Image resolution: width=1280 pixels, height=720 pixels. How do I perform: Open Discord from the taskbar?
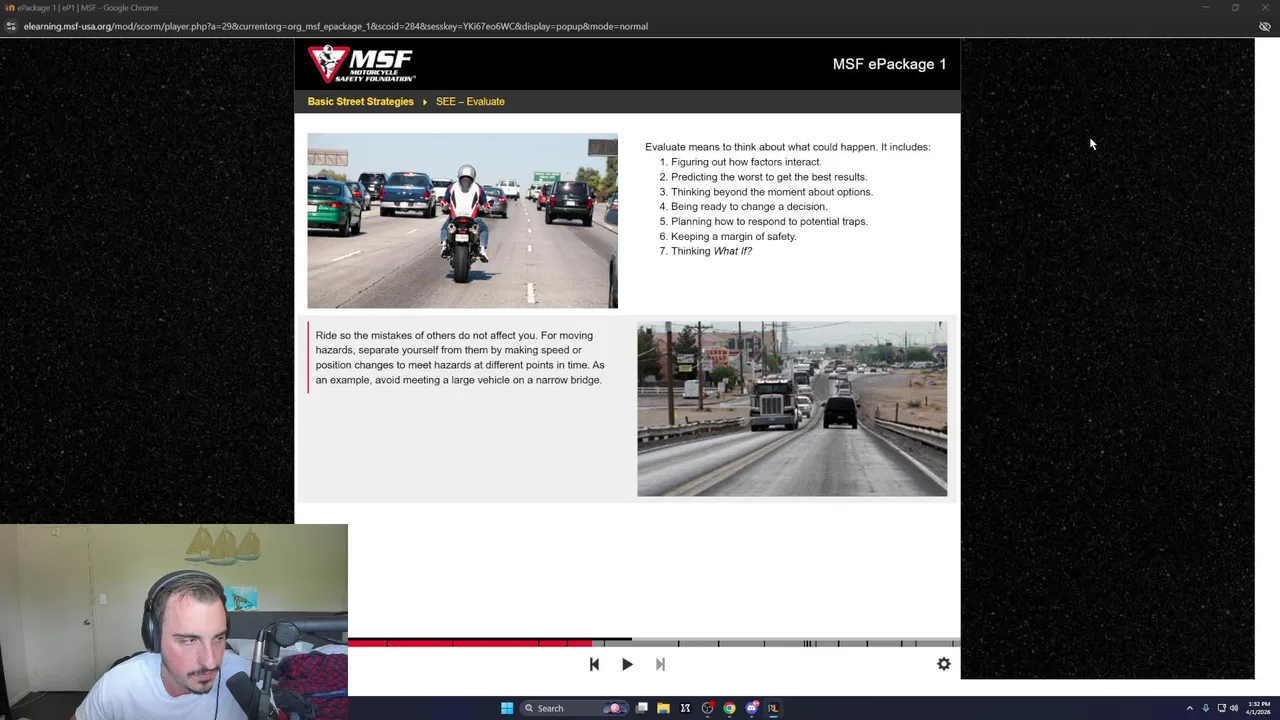coord(751,708)
